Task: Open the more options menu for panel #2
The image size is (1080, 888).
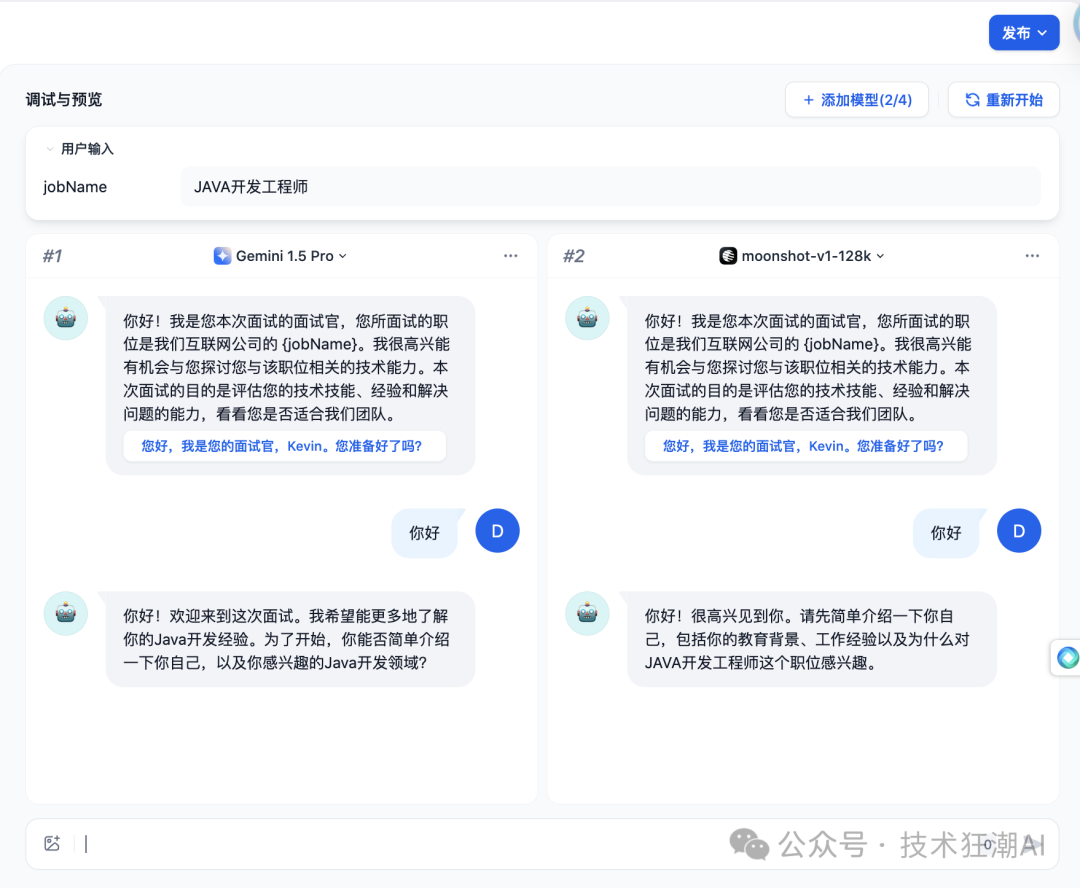Action: point(1032,256)
